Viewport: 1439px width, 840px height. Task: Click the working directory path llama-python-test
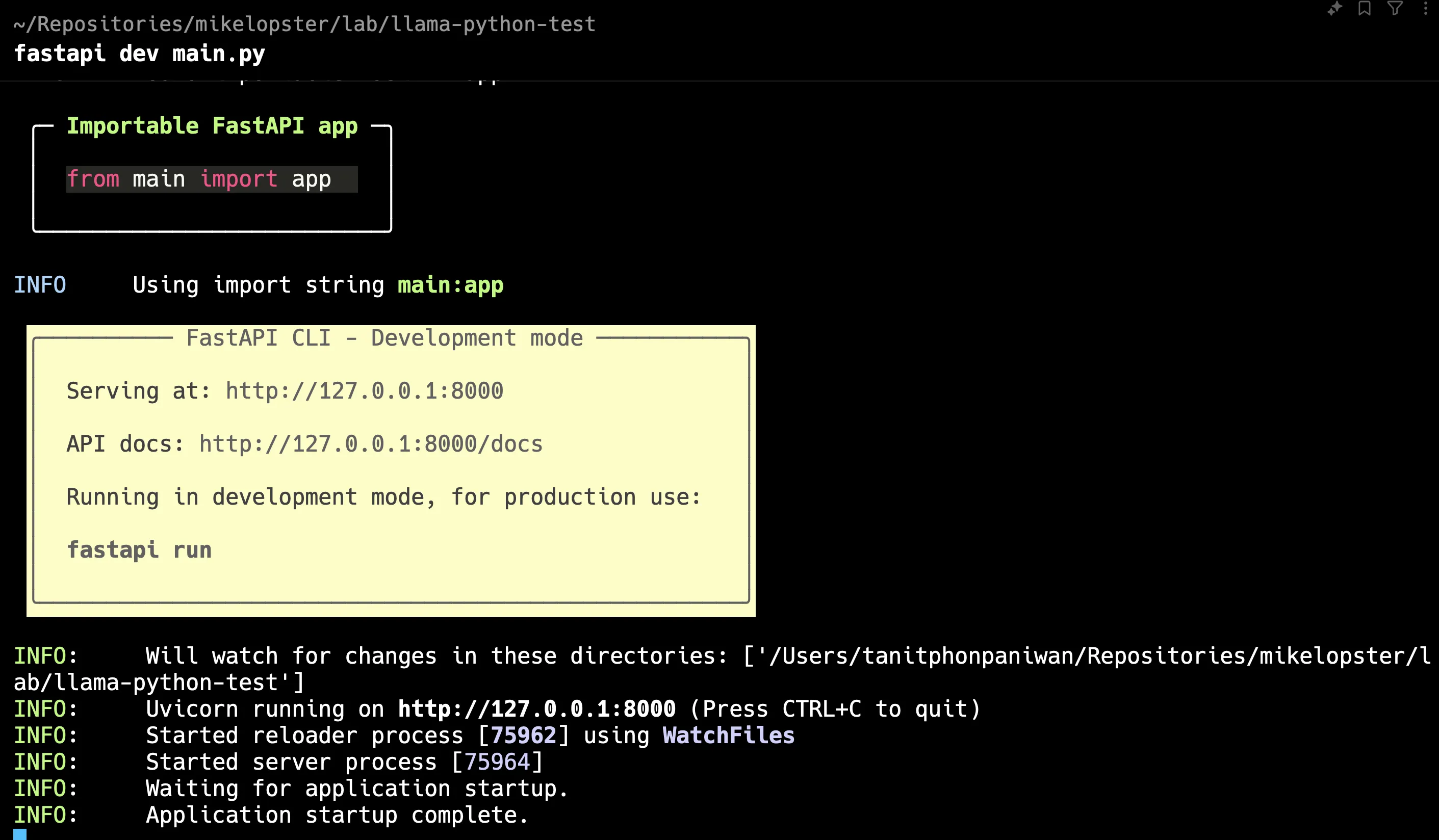(x=304, y=24)
